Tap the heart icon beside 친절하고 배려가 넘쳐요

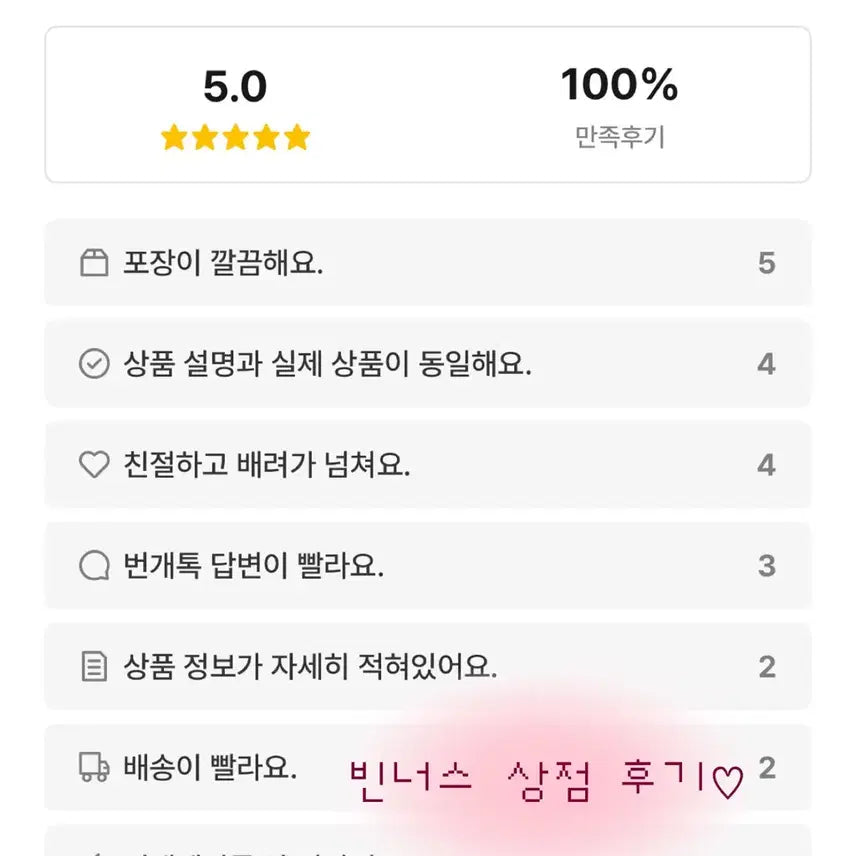pyautogui.click(x=94, y=465)
